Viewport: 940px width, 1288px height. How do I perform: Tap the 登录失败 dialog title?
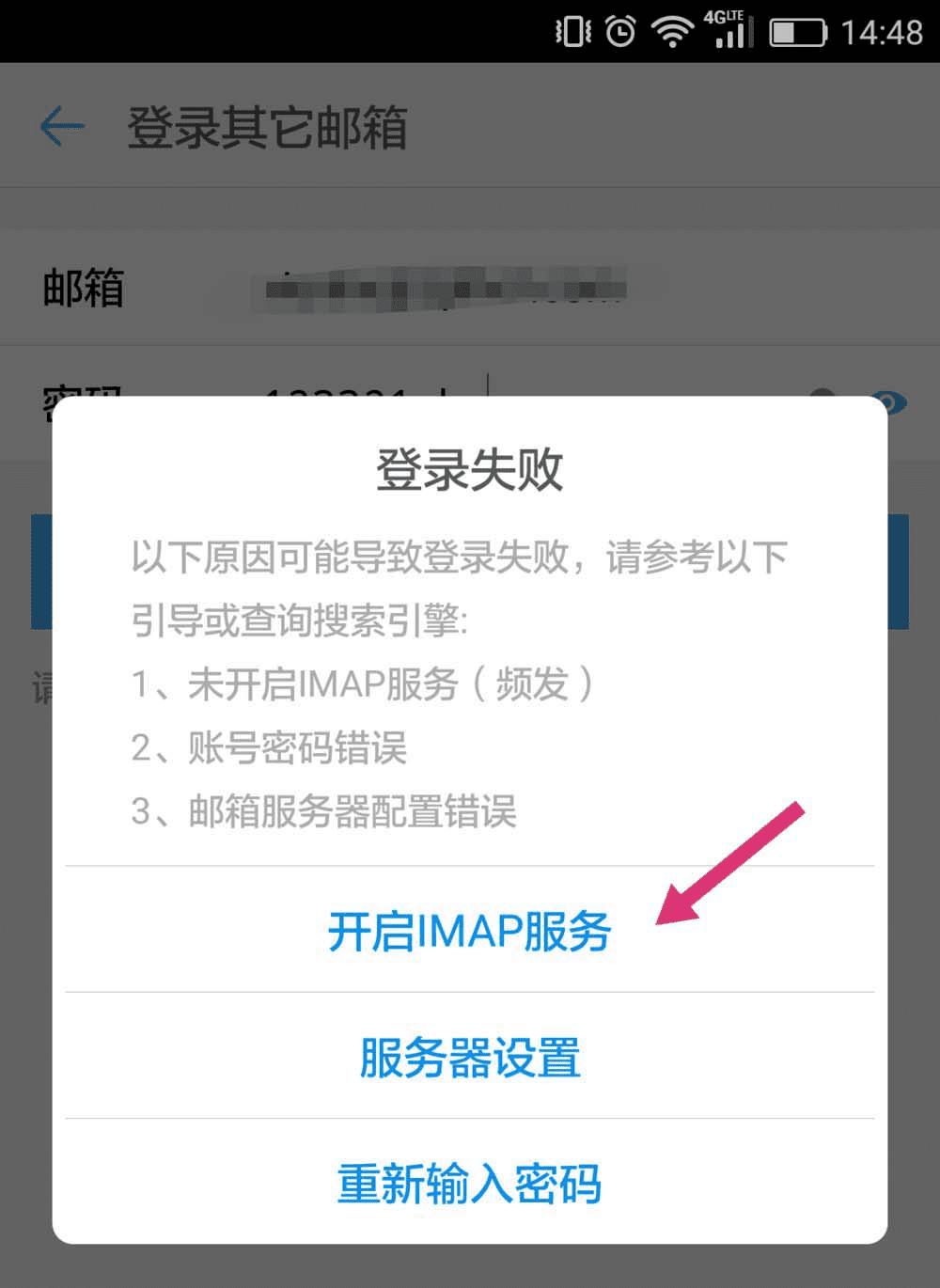(x=470, y=469)
